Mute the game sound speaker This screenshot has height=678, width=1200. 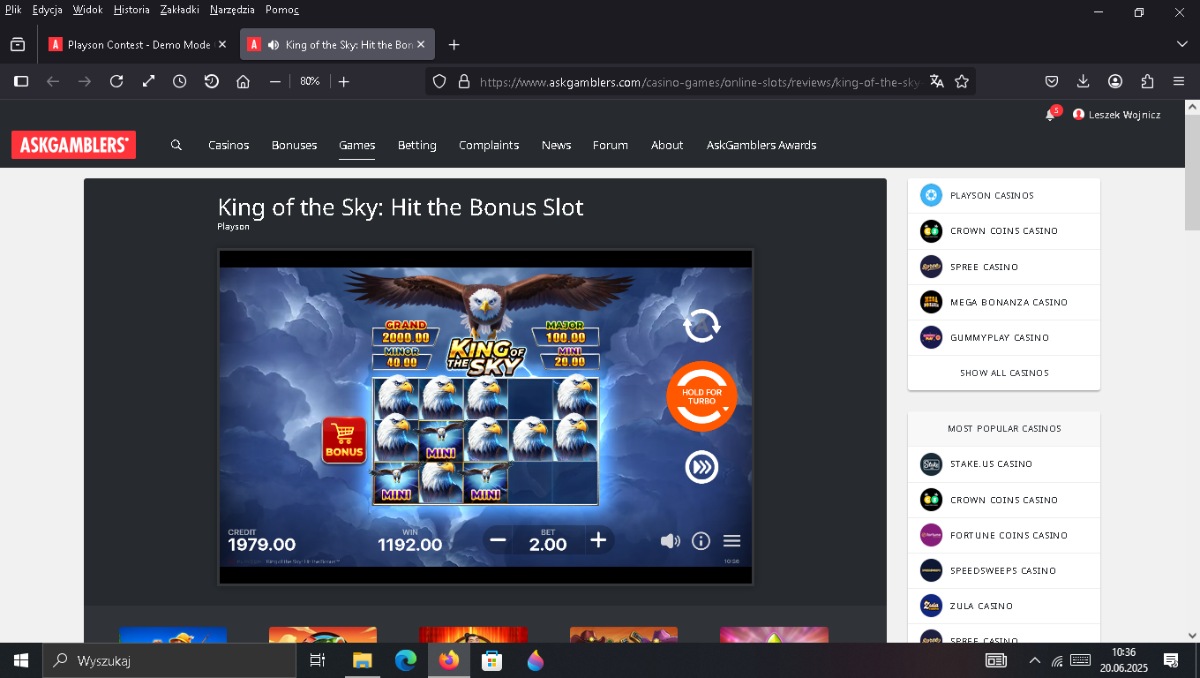(x=669, y=541)
